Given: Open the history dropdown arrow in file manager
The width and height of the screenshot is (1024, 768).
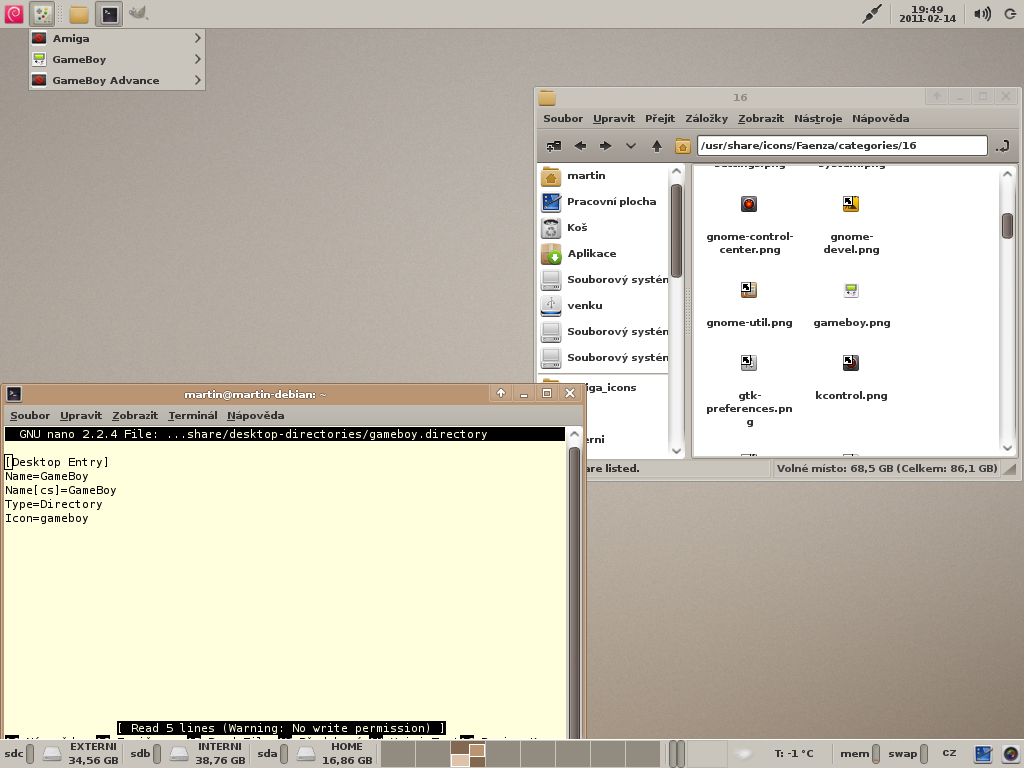Looking at the screenshot, I should [630, 146].
